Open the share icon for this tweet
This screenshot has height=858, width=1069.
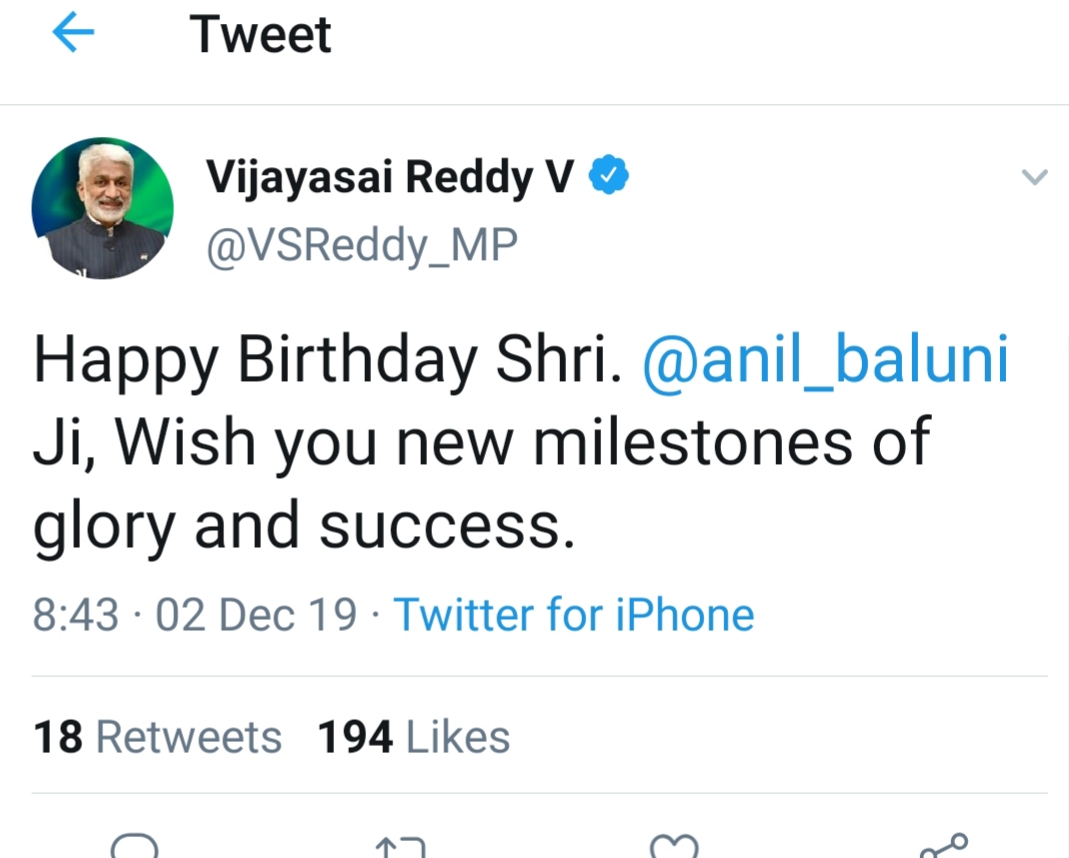(943, 846)
